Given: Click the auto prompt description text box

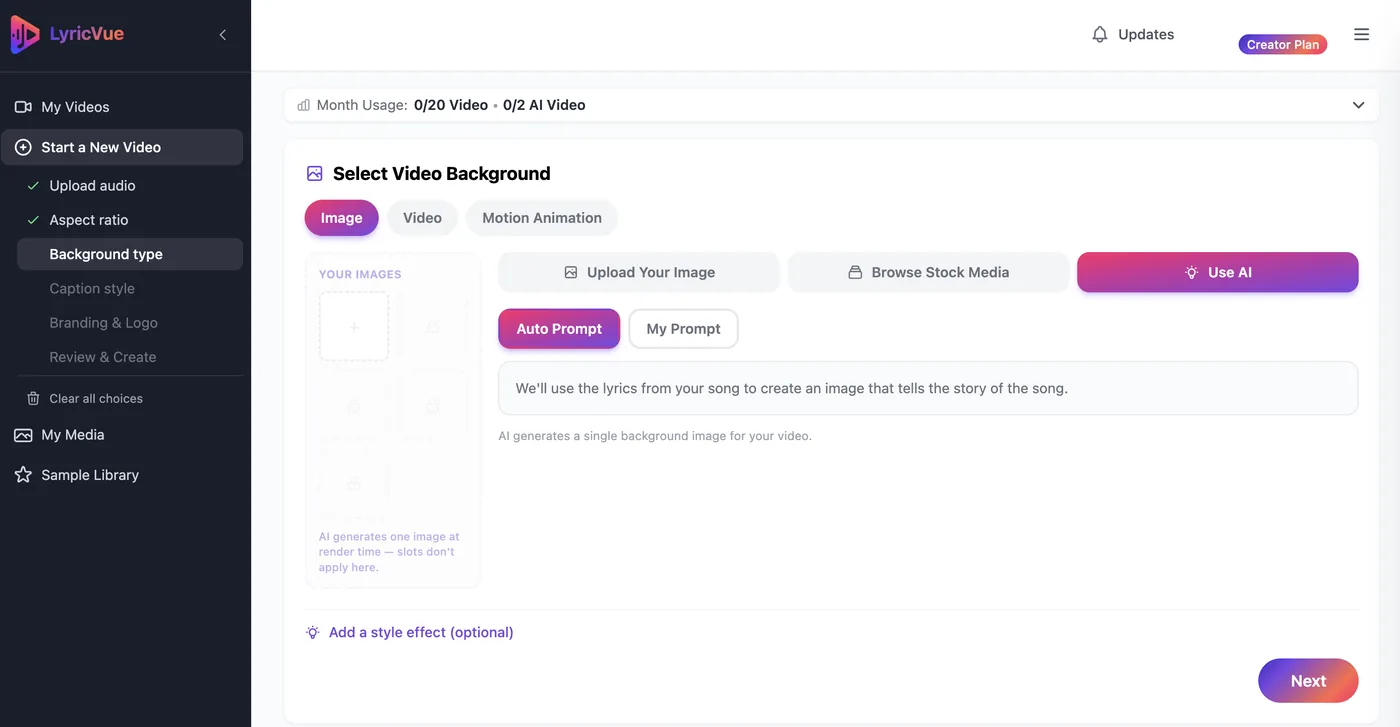Looking at the screenshot, I should [x=928, y=388].
